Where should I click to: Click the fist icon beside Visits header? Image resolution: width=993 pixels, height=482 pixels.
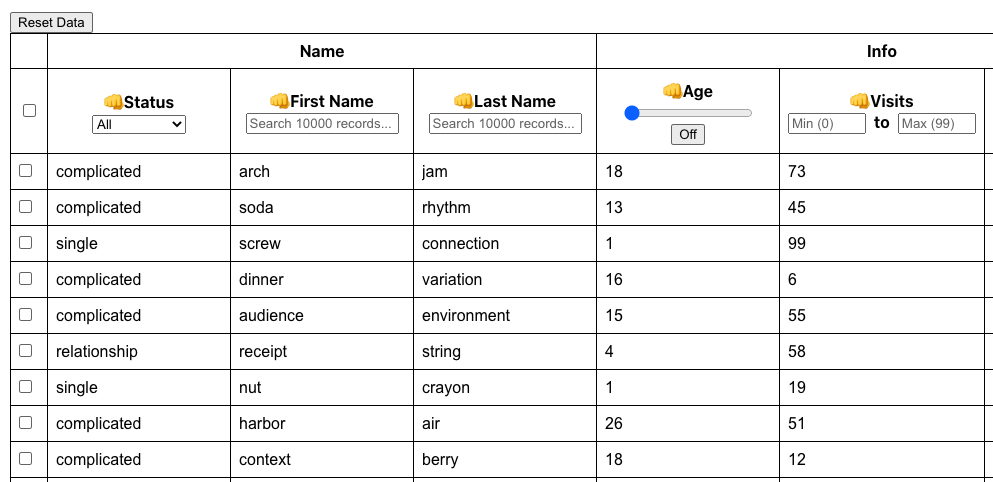click(x=859, y=101)
